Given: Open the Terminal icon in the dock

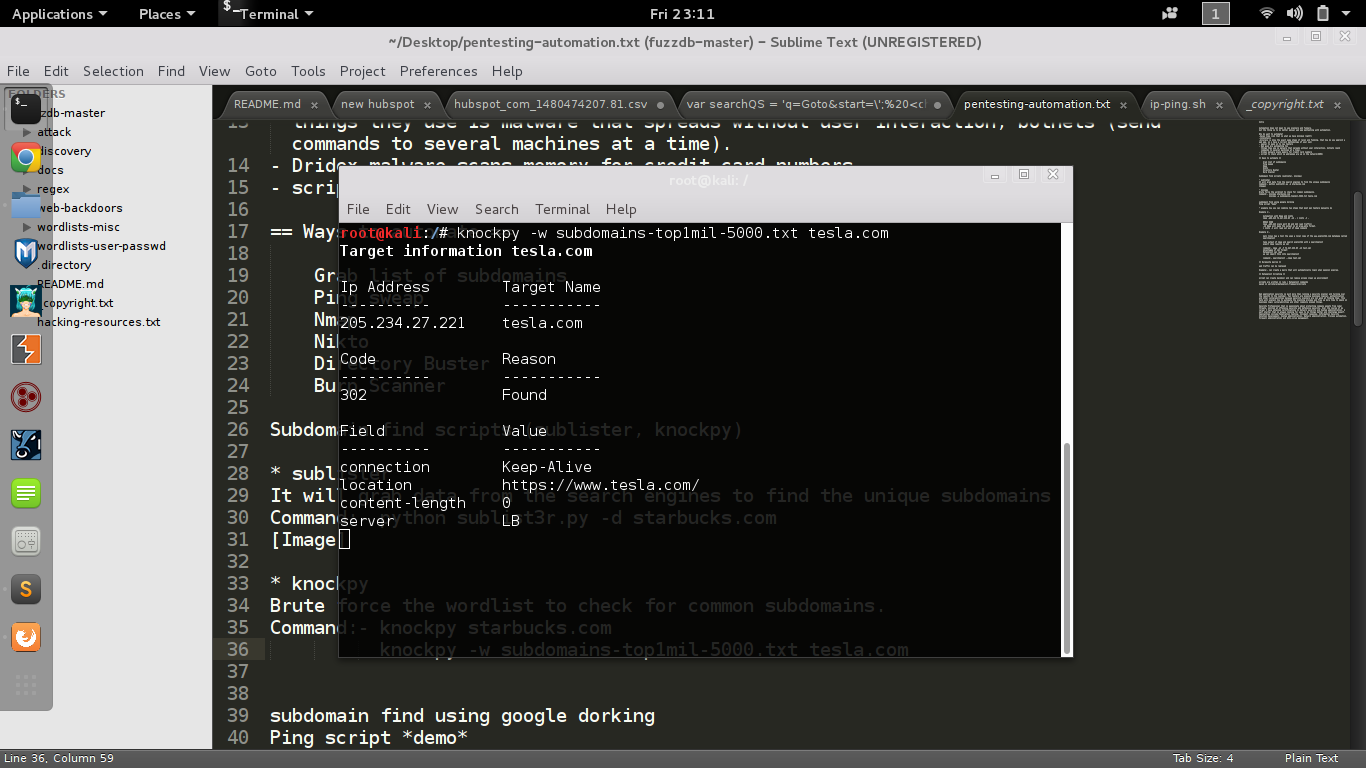Looking at the screenshot, I should pyautogui.click(x=26, y=109).
